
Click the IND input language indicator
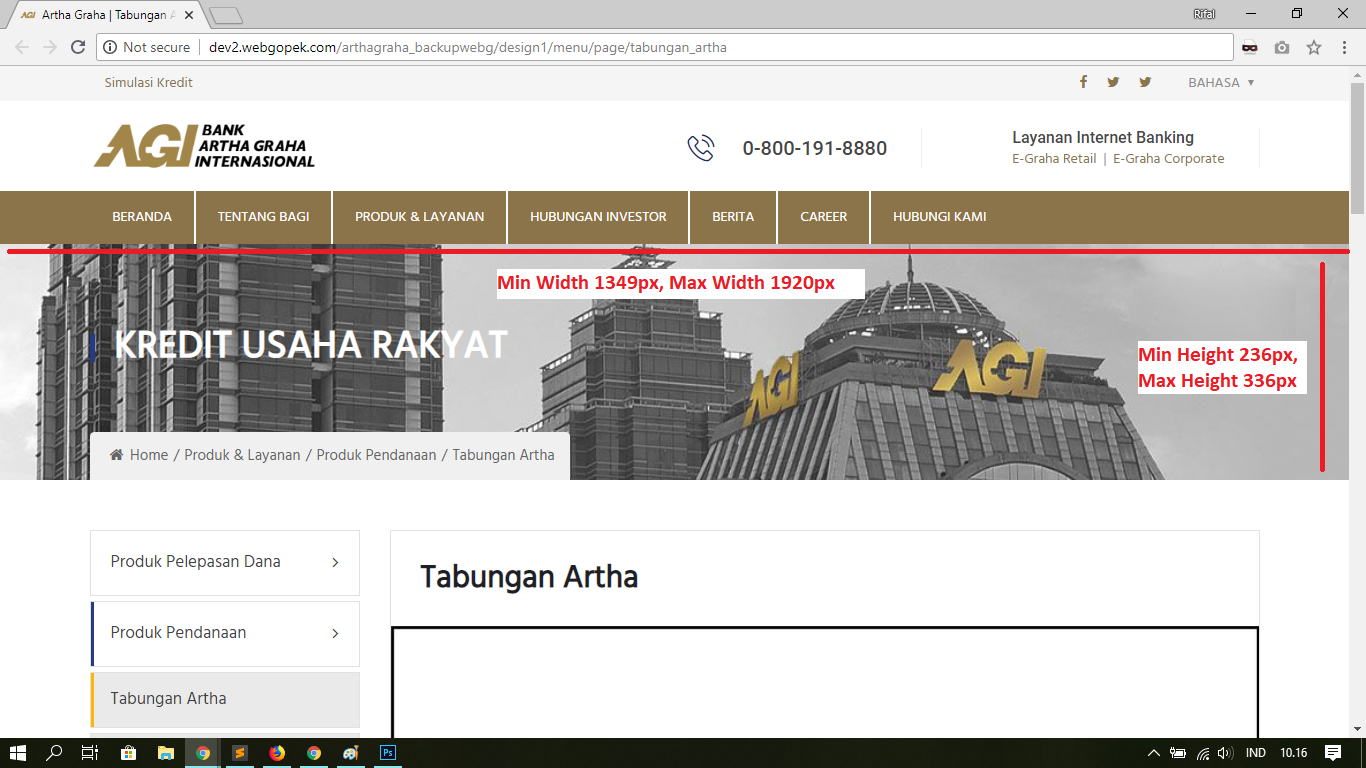pos(1256,753)
